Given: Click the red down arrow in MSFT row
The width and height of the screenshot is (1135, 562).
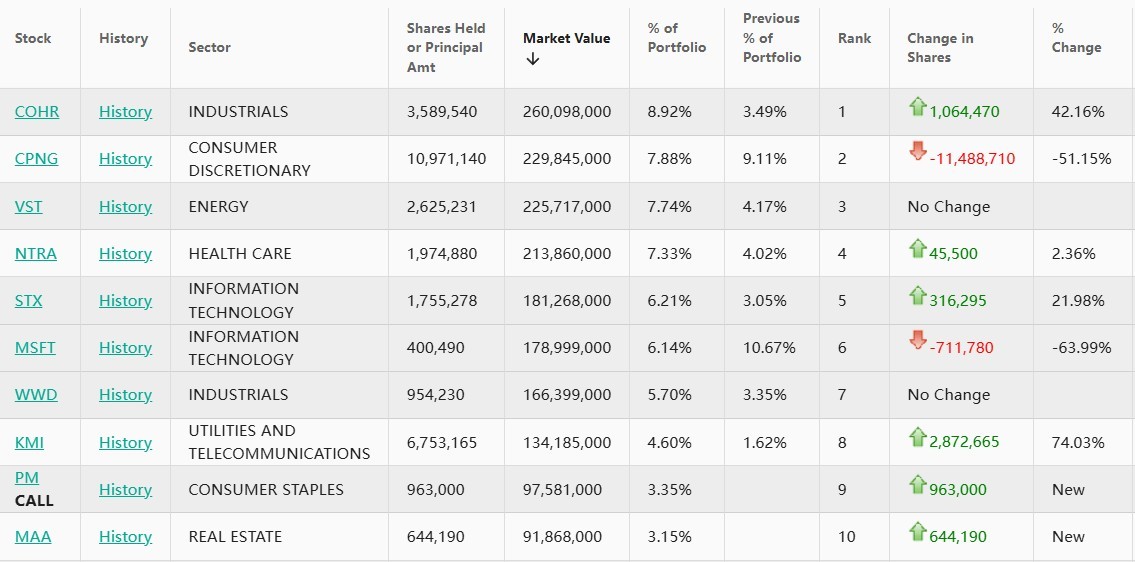Looking at the screenshot, I should pyautogui.click(x=917, y=342).
